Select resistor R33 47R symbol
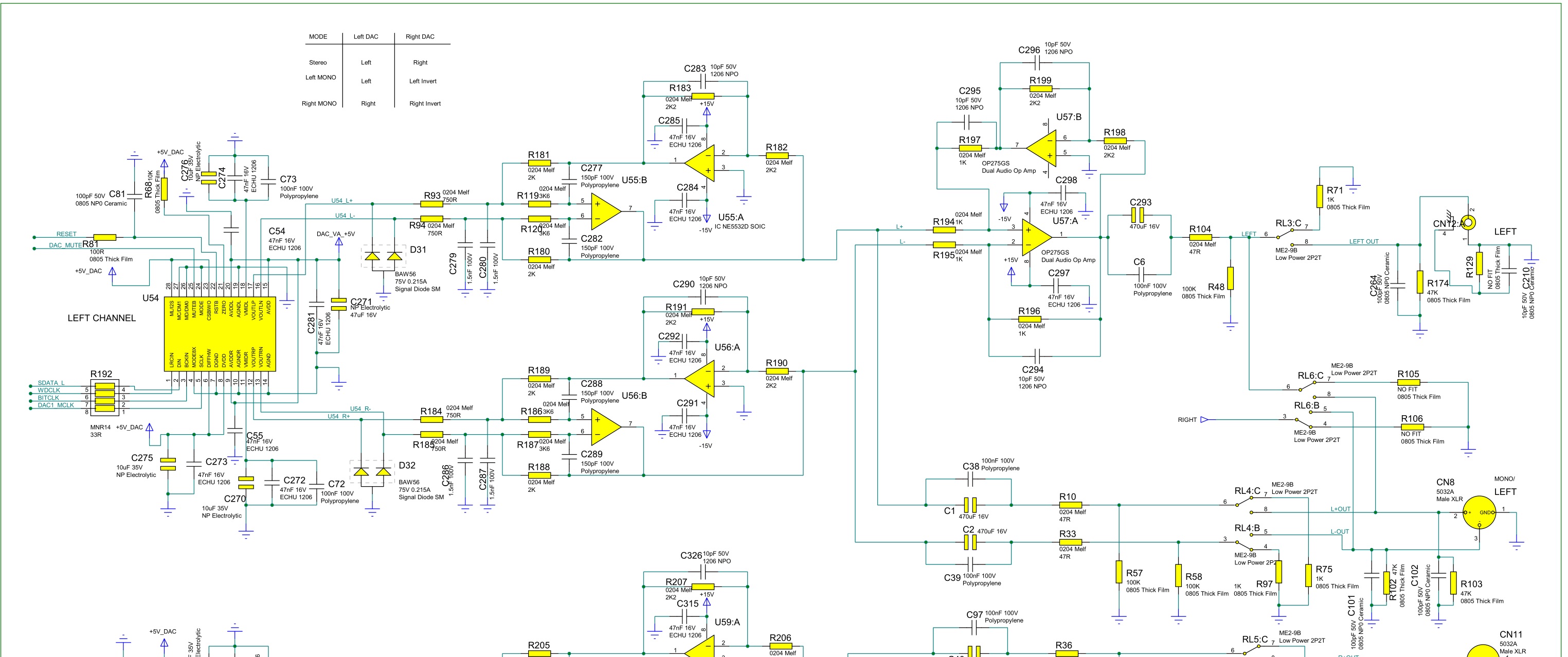Screen dimensions: 1568x657 [x=1070, y=542]
